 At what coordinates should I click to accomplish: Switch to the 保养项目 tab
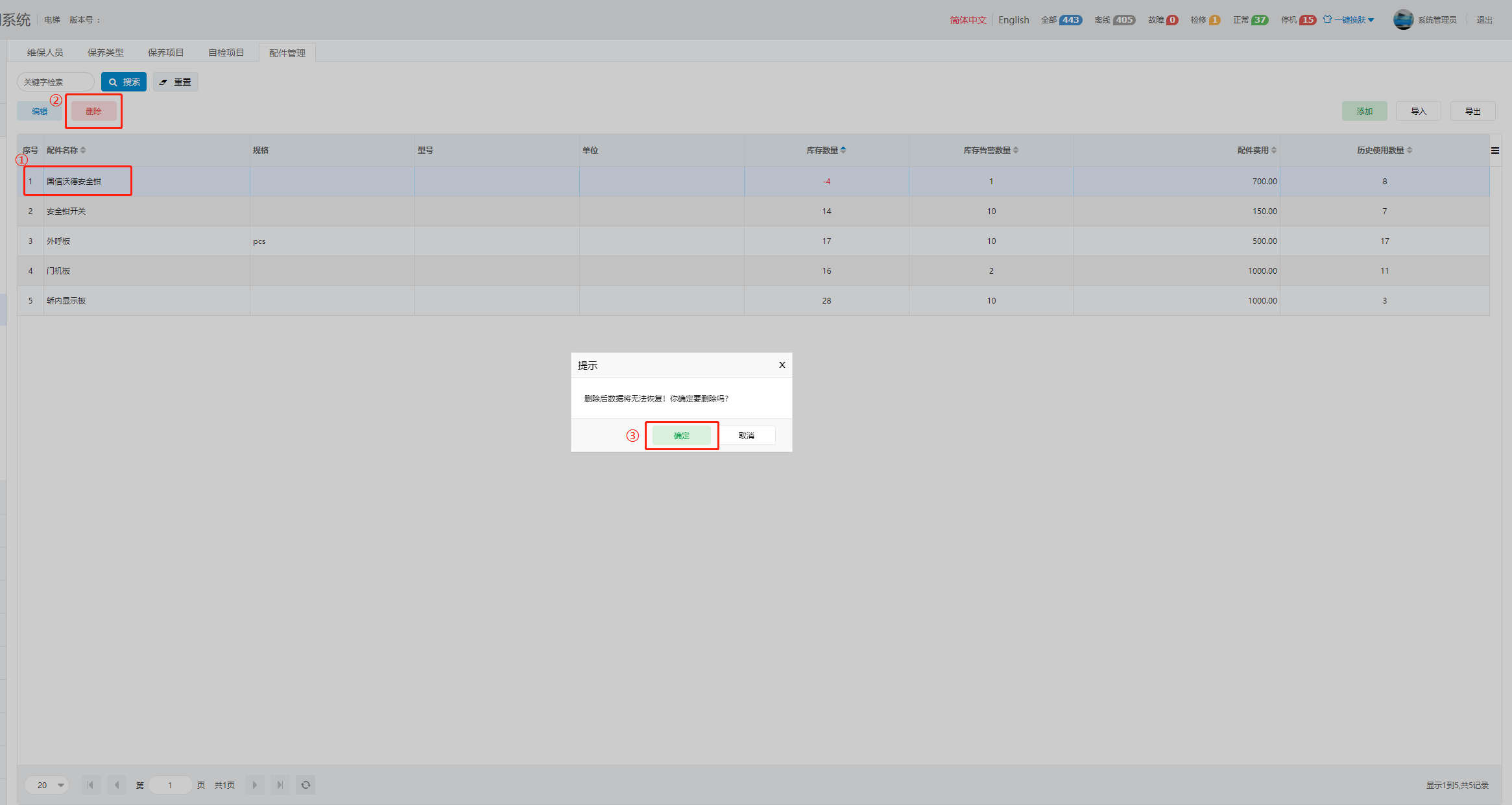click(x=165, y=53)
